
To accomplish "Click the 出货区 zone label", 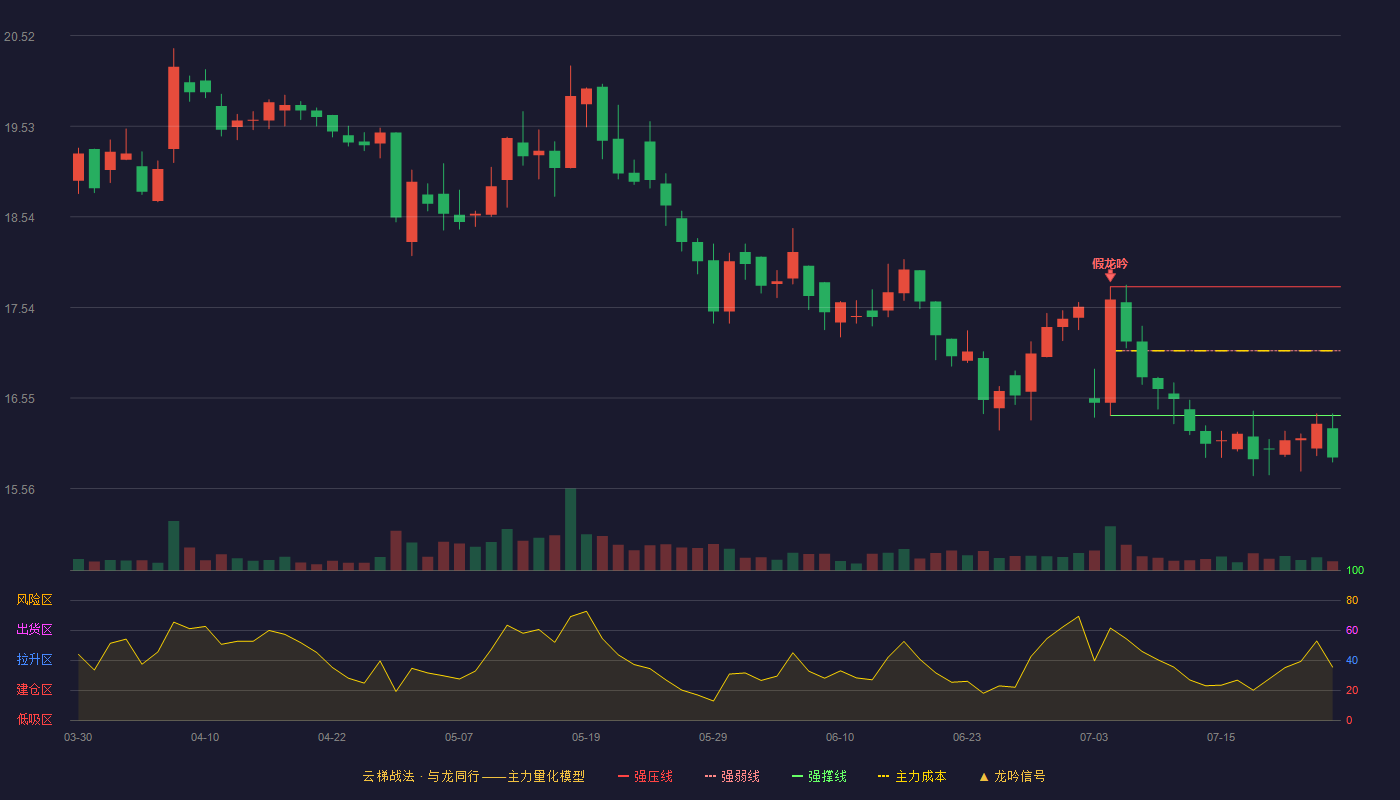I will click(34, 630).
